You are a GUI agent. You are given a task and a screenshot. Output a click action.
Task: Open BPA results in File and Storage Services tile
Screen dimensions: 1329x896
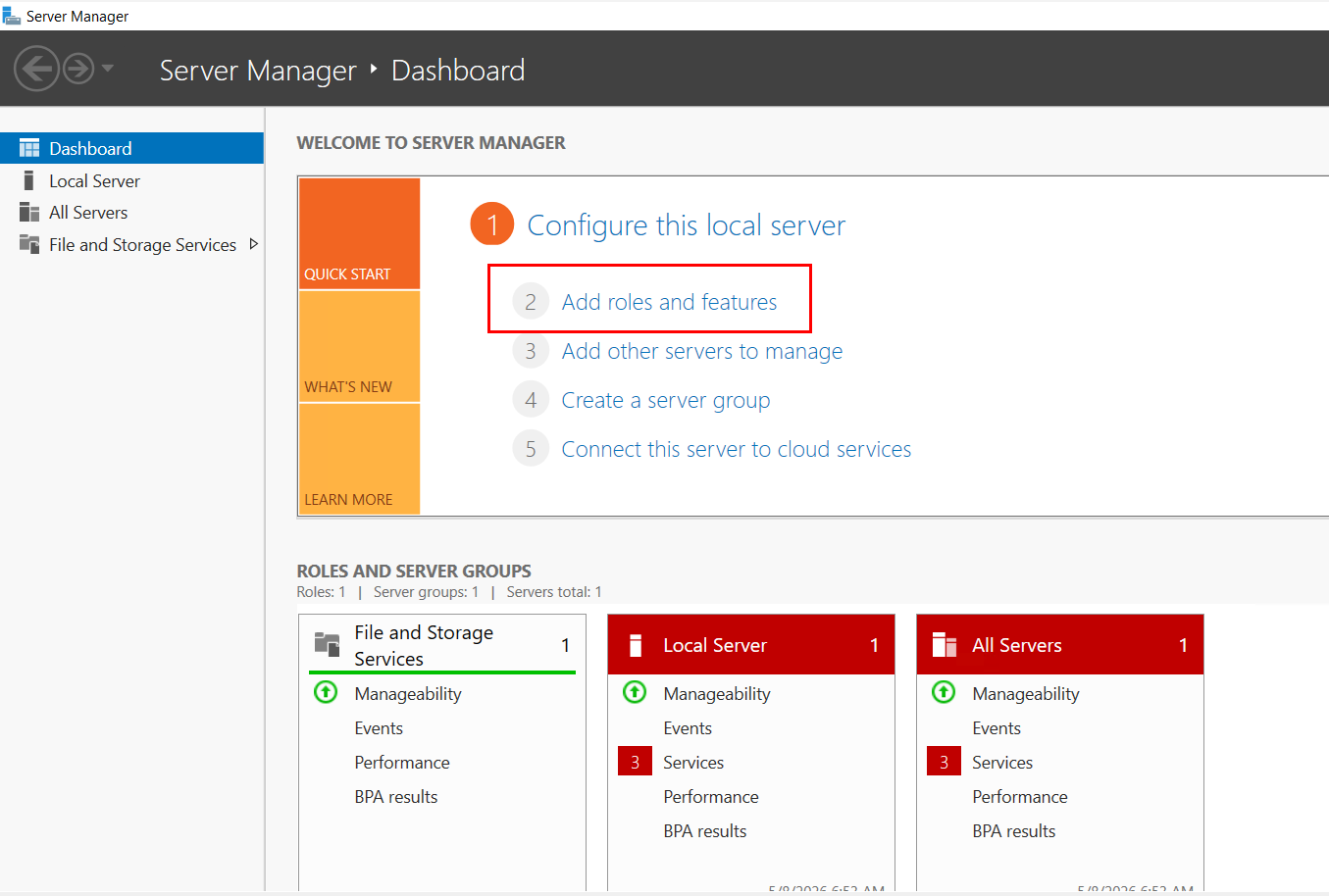[x=396, y=797]
